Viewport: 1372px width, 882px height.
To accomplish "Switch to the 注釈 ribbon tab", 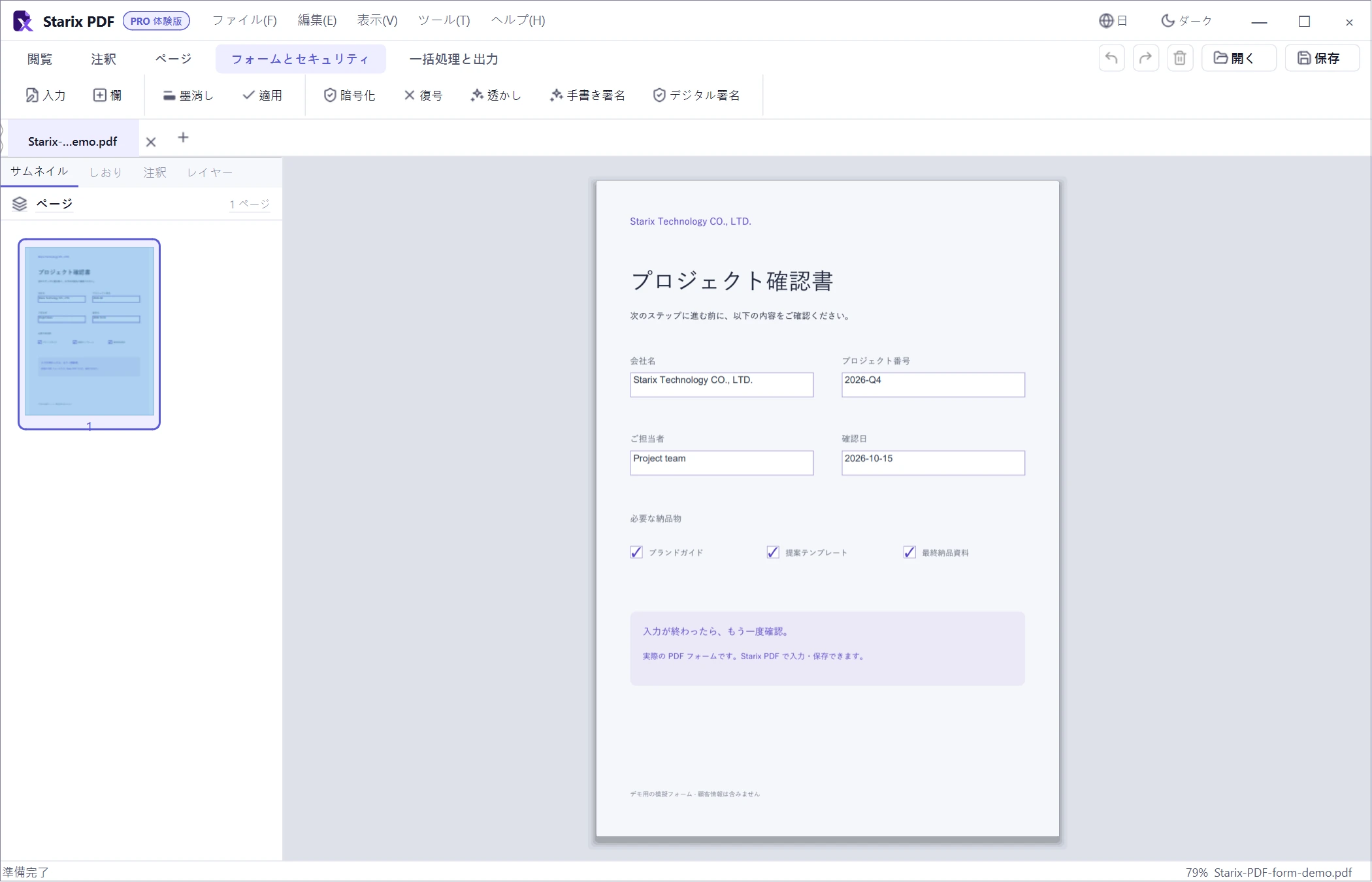I will [103, 59].
